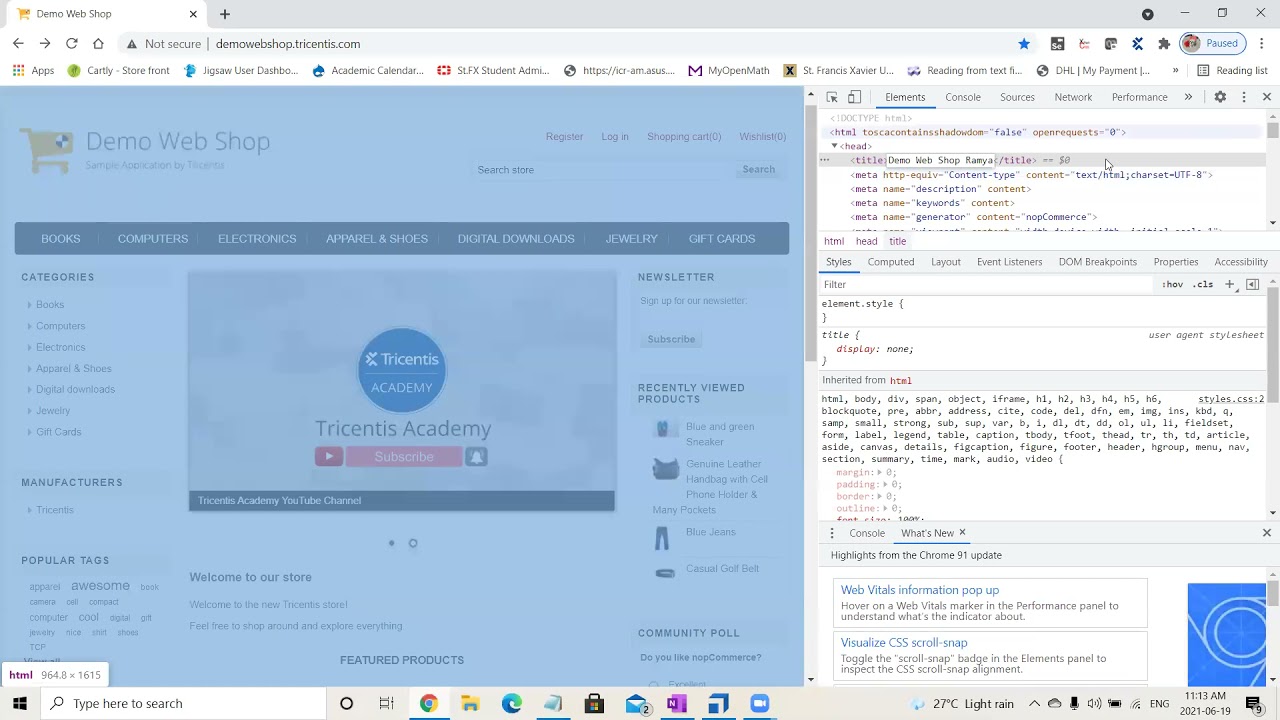The height and width of the screenshot is (720, 1280).
Task: Open the Chrome three-dot menu
Action: coord(1262,44)
